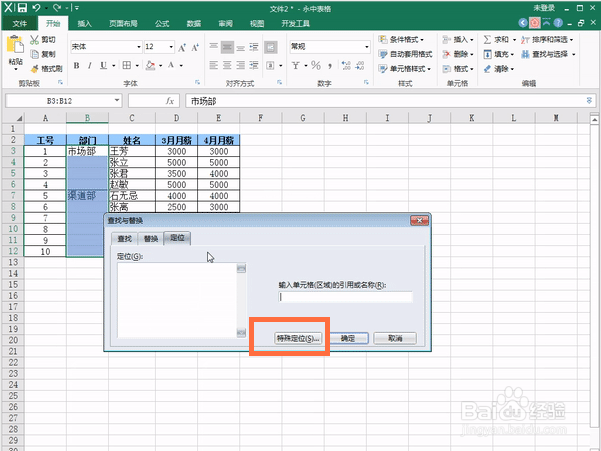Click the blue back arrow circle icon
Screen dimensions: 601x451
click(x=523, y=23)
